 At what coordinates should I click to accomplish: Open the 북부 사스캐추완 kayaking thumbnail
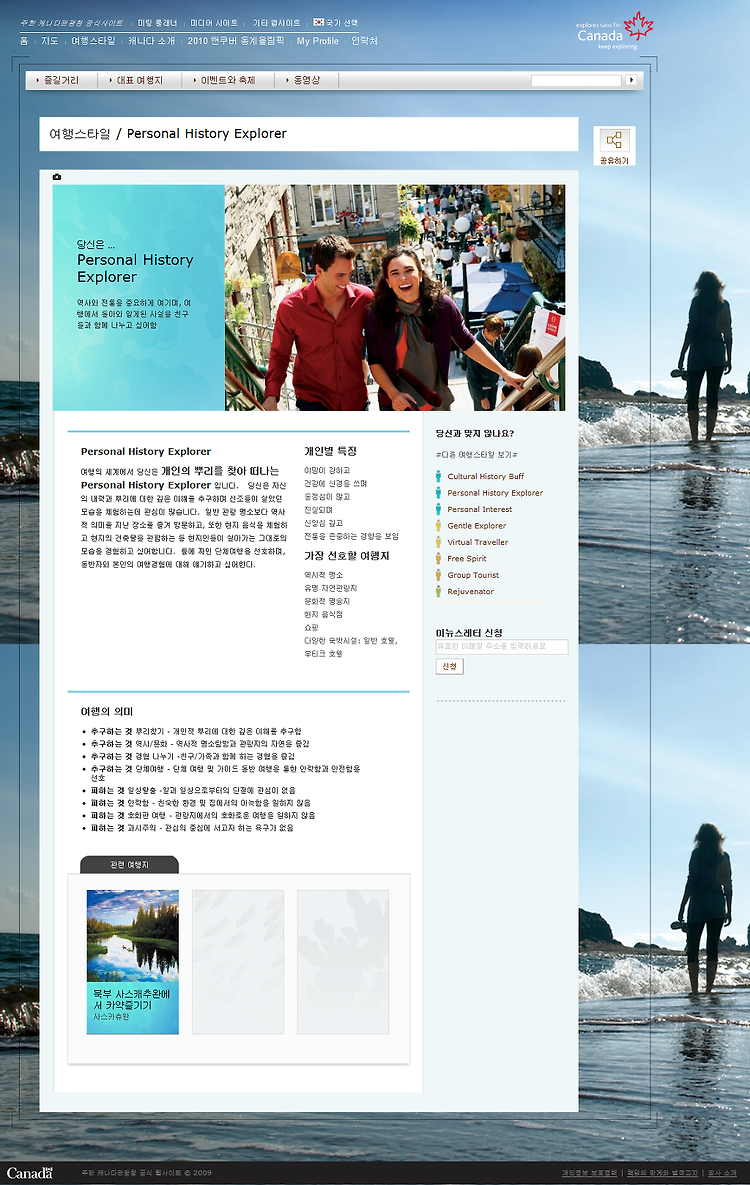click(x=133, y=962)
